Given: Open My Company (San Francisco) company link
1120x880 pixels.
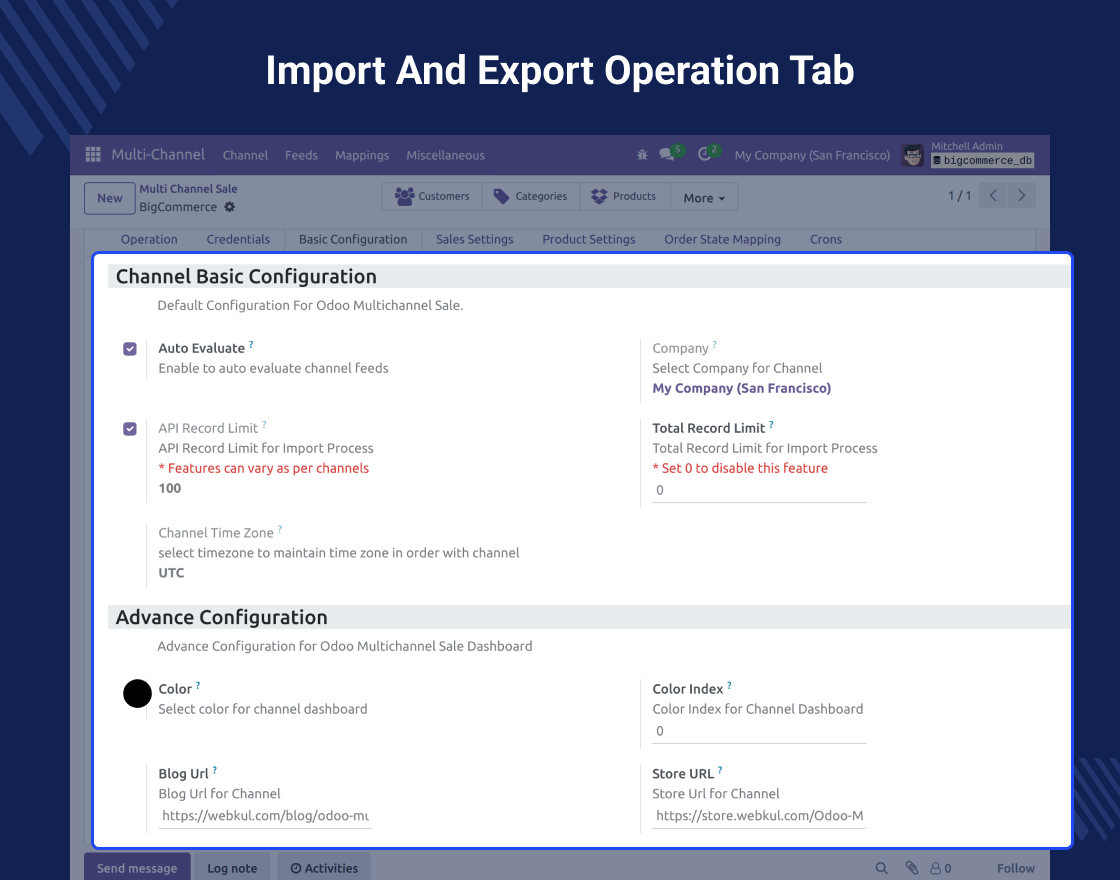Looking at the screenshot, I should pos(741,388).
